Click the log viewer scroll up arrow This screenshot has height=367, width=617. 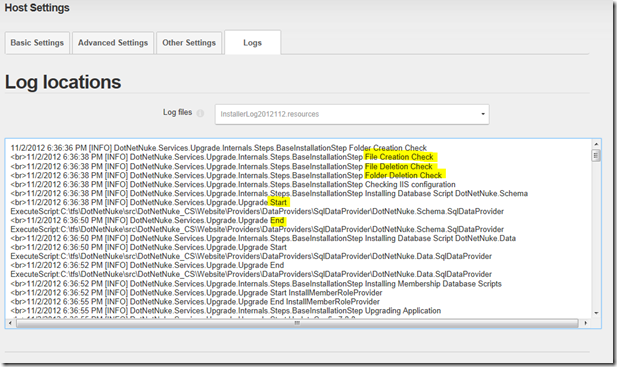tap(596, 144)
